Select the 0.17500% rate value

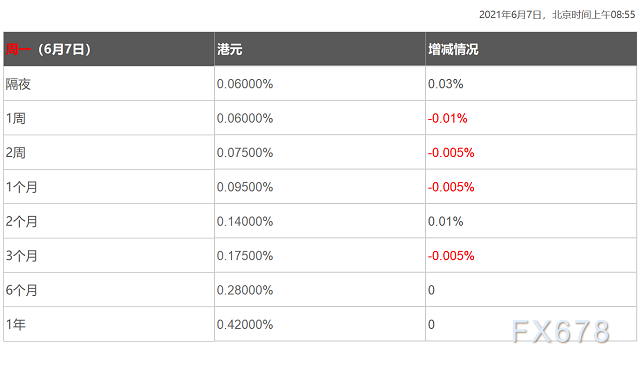[245, 256]
